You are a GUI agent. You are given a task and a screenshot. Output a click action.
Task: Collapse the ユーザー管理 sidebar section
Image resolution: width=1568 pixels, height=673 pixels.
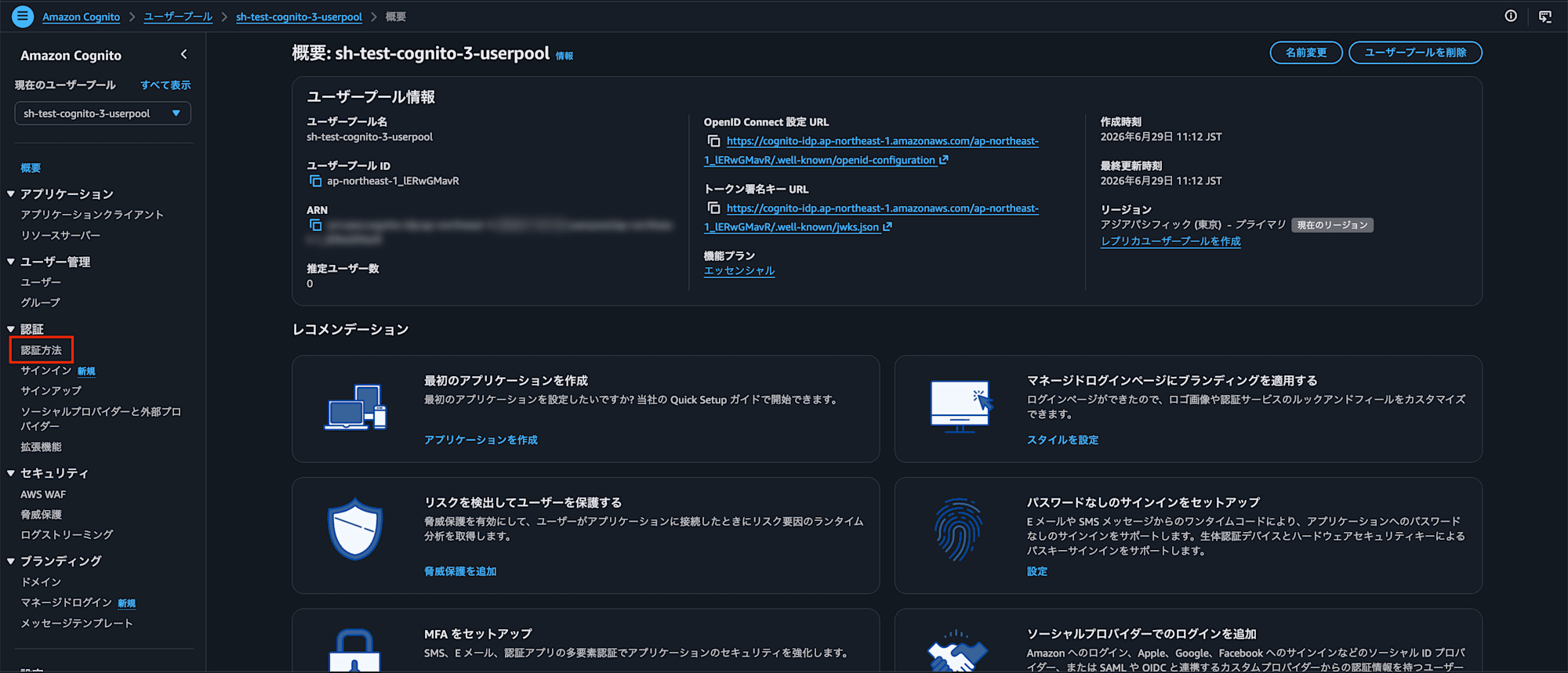pos(11,262)
